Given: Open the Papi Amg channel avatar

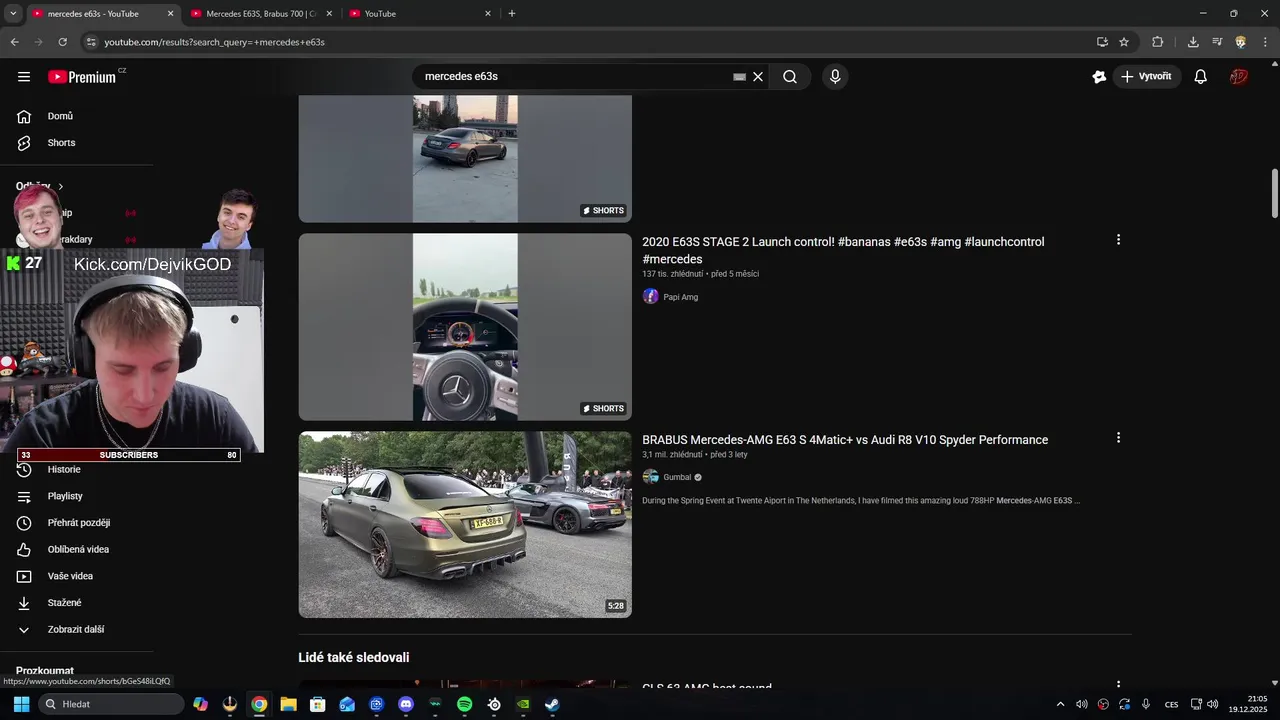Looking at the screenshot, I should point(651,296).
